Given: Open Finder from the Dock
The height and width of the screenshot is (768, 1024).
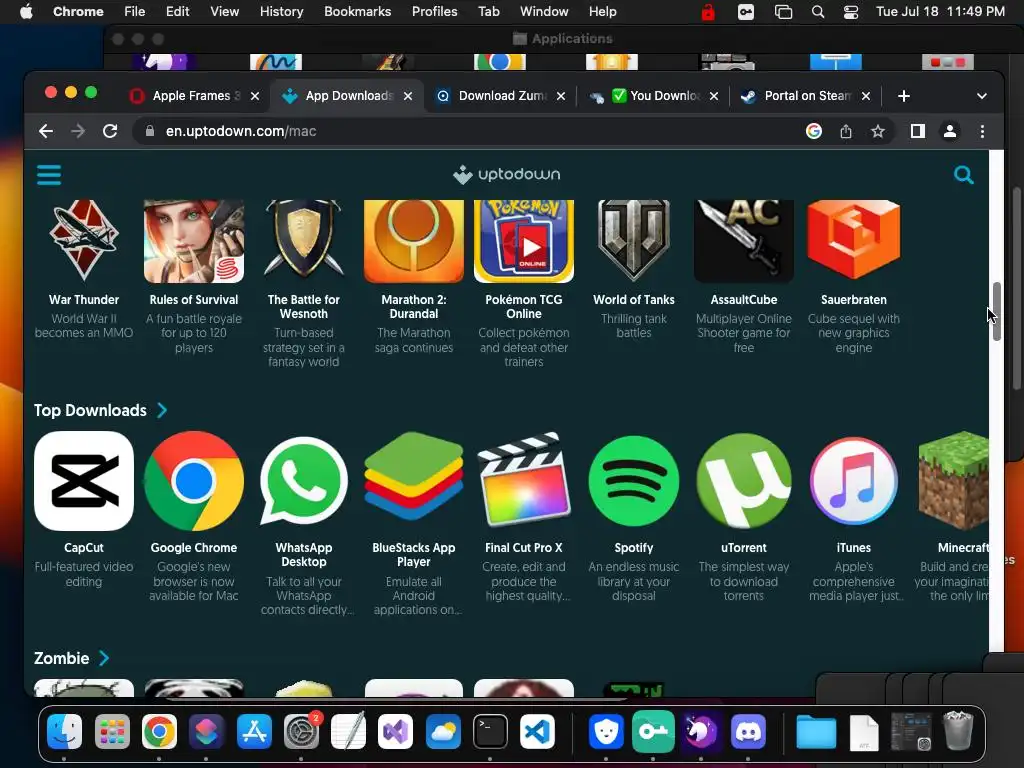Looking at the screenshot, I should [x=65, y=731].
